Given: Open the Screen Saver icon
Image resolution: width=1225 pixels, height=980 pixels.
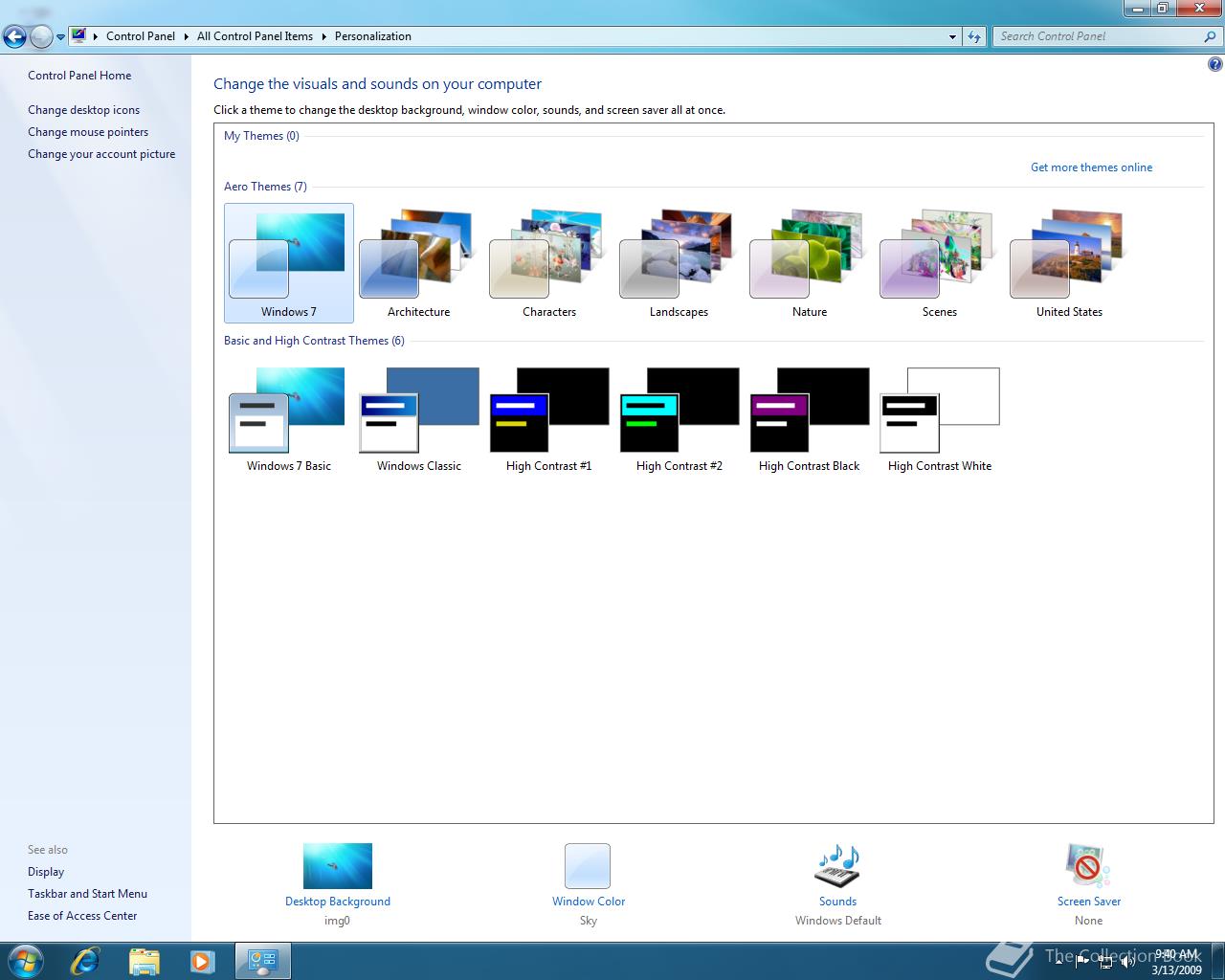Looking at the screenshot, I should (1088, 866).
